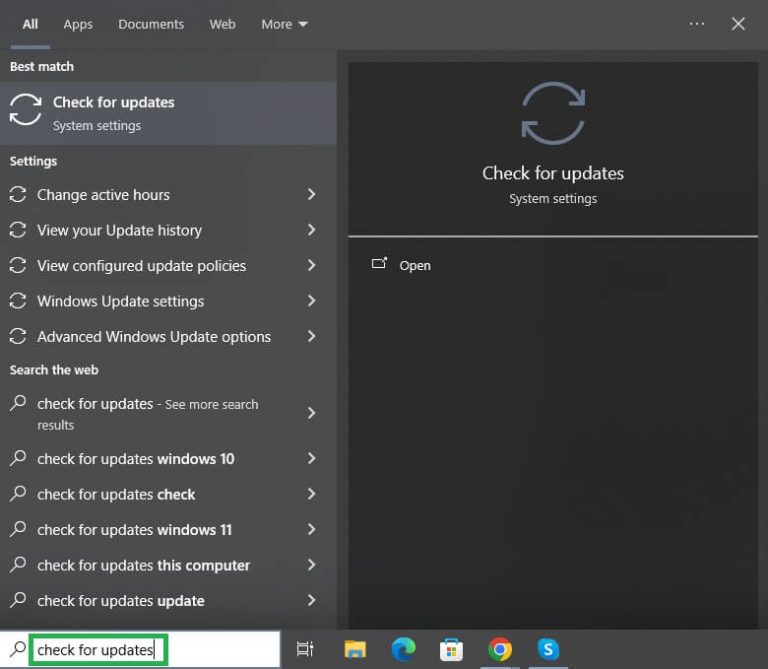Click the large update icon in preview pane
Viewport: 768px width, 669px height.
pyautogui.click(x=553, y=112)
